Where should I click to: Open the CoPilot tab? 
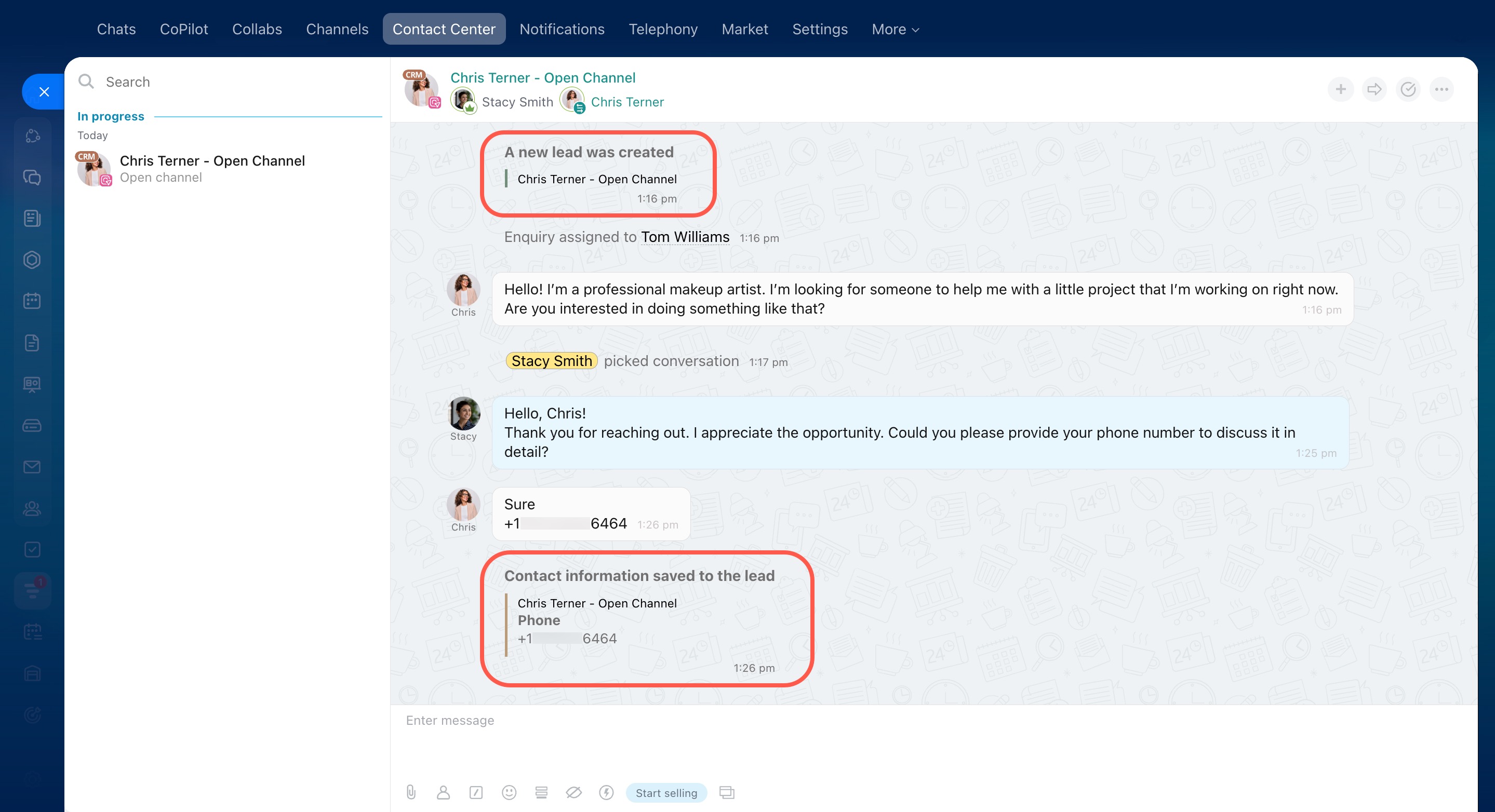[x=183, y=29]
